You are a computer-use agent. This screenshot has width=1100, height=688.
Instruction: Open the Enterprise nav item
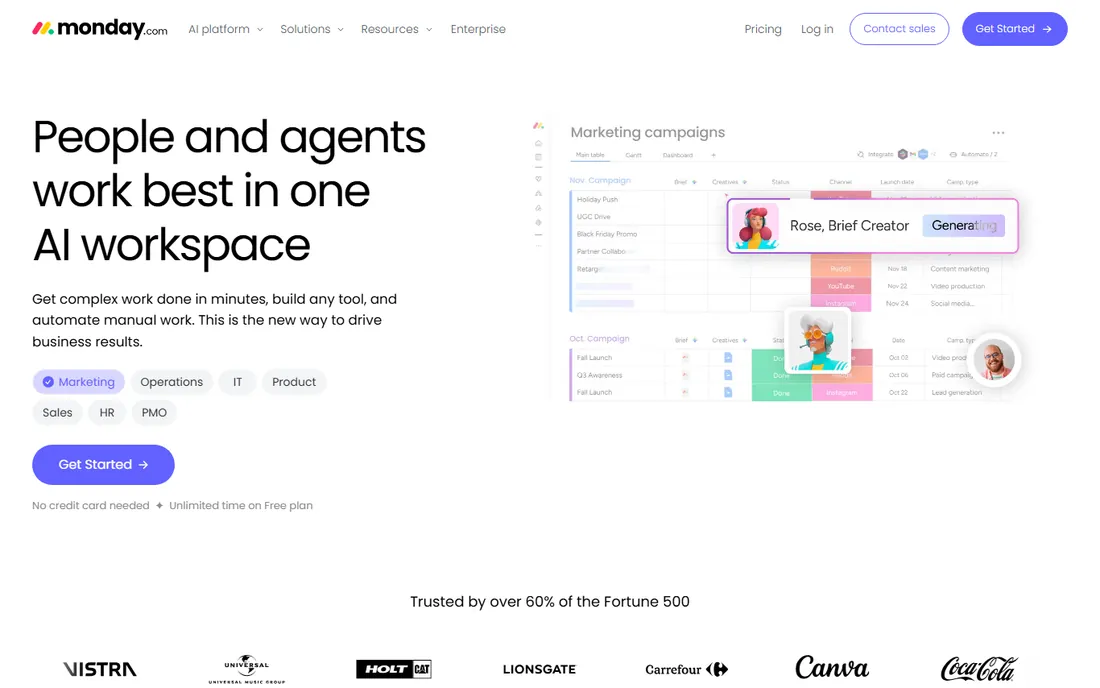click(478, 29)
